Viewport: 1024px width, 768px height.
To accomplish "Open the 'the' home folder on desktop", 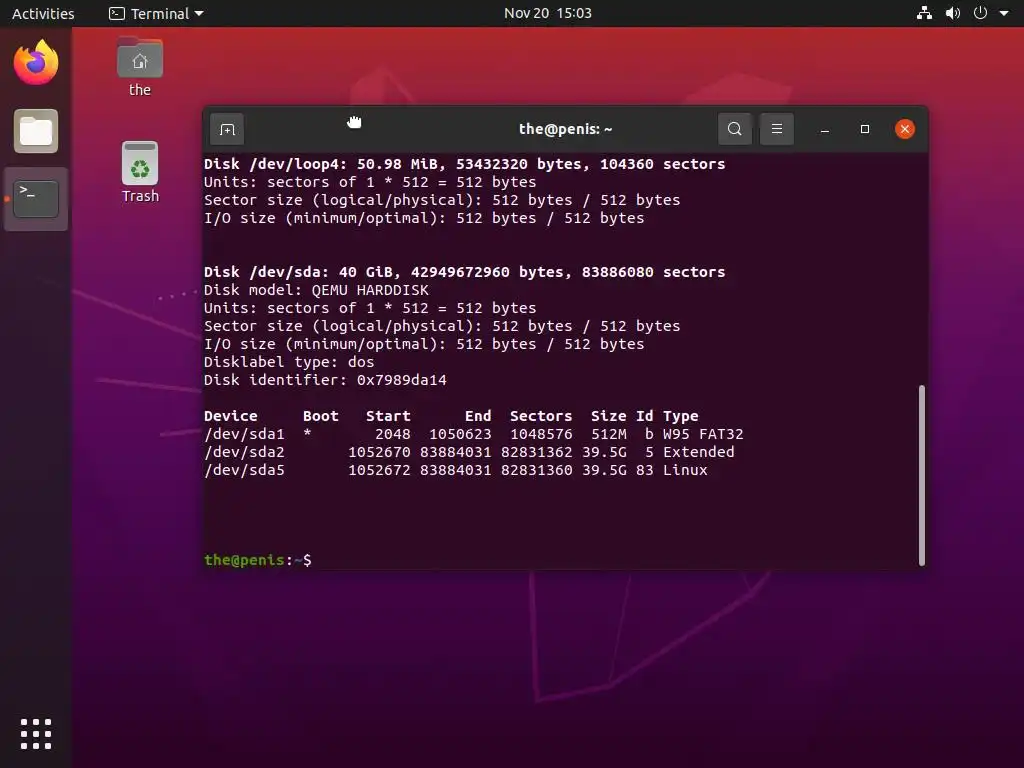I will pos(140,67).
